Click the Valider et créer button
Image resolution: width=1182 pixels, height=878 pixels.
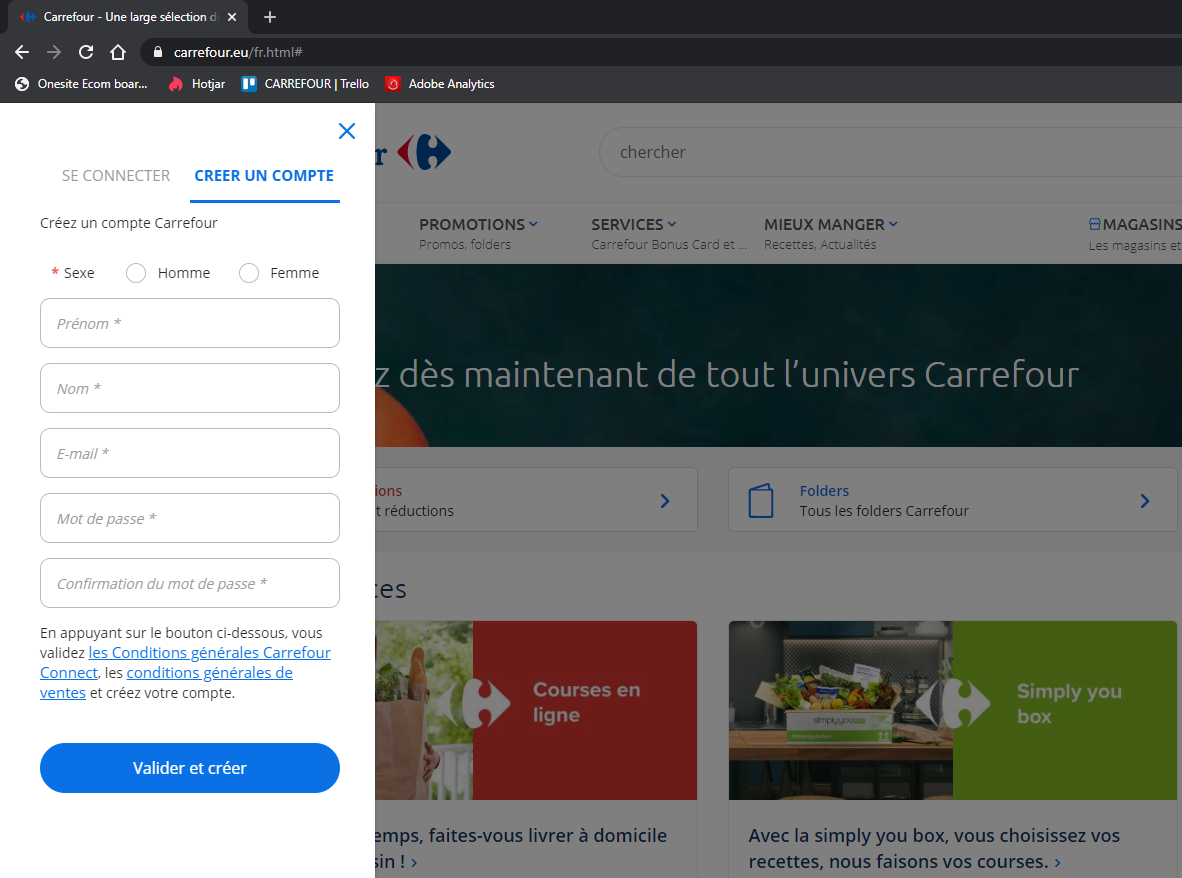[190, 768]
